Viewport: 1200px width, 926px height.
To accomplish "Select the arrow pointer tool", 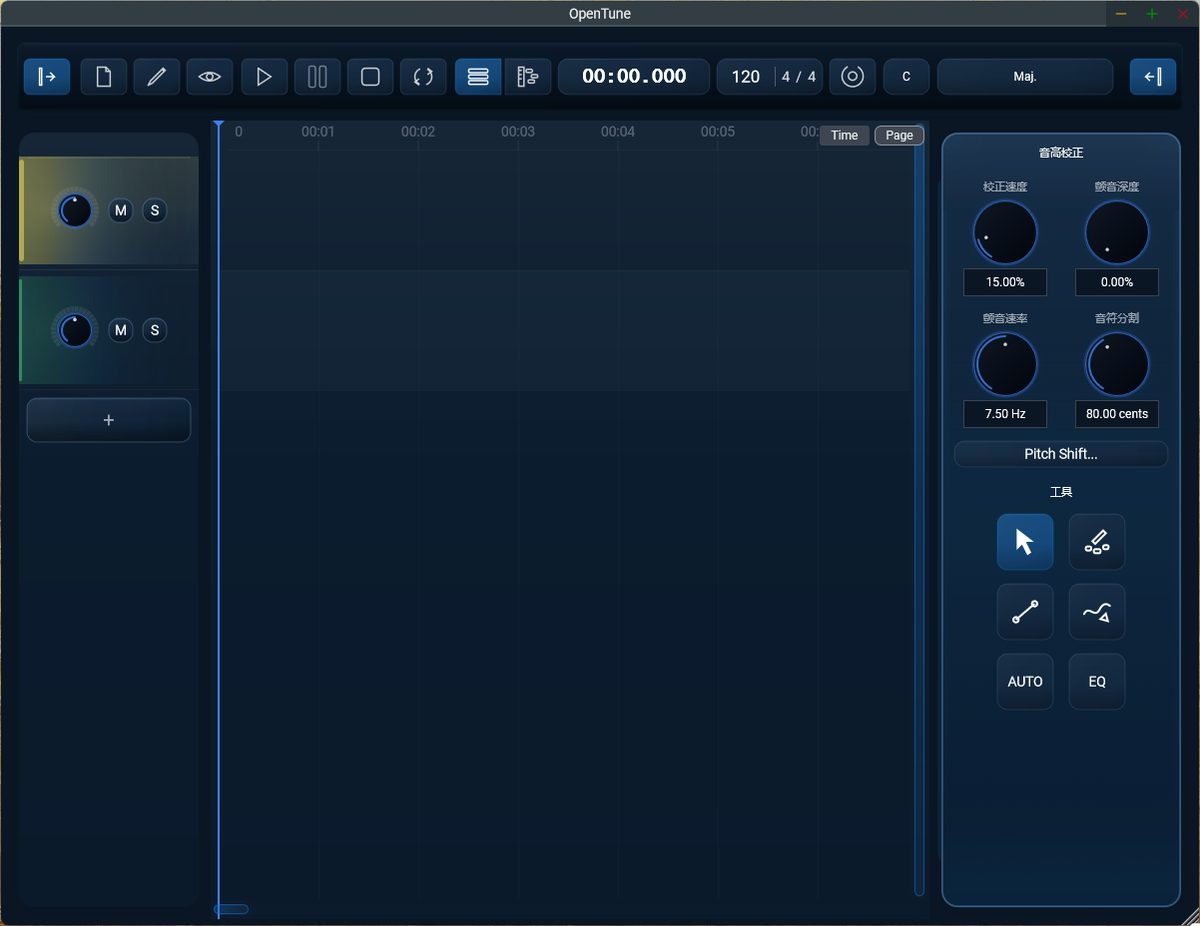I will pyautogui.click(x=1025, y=542).
